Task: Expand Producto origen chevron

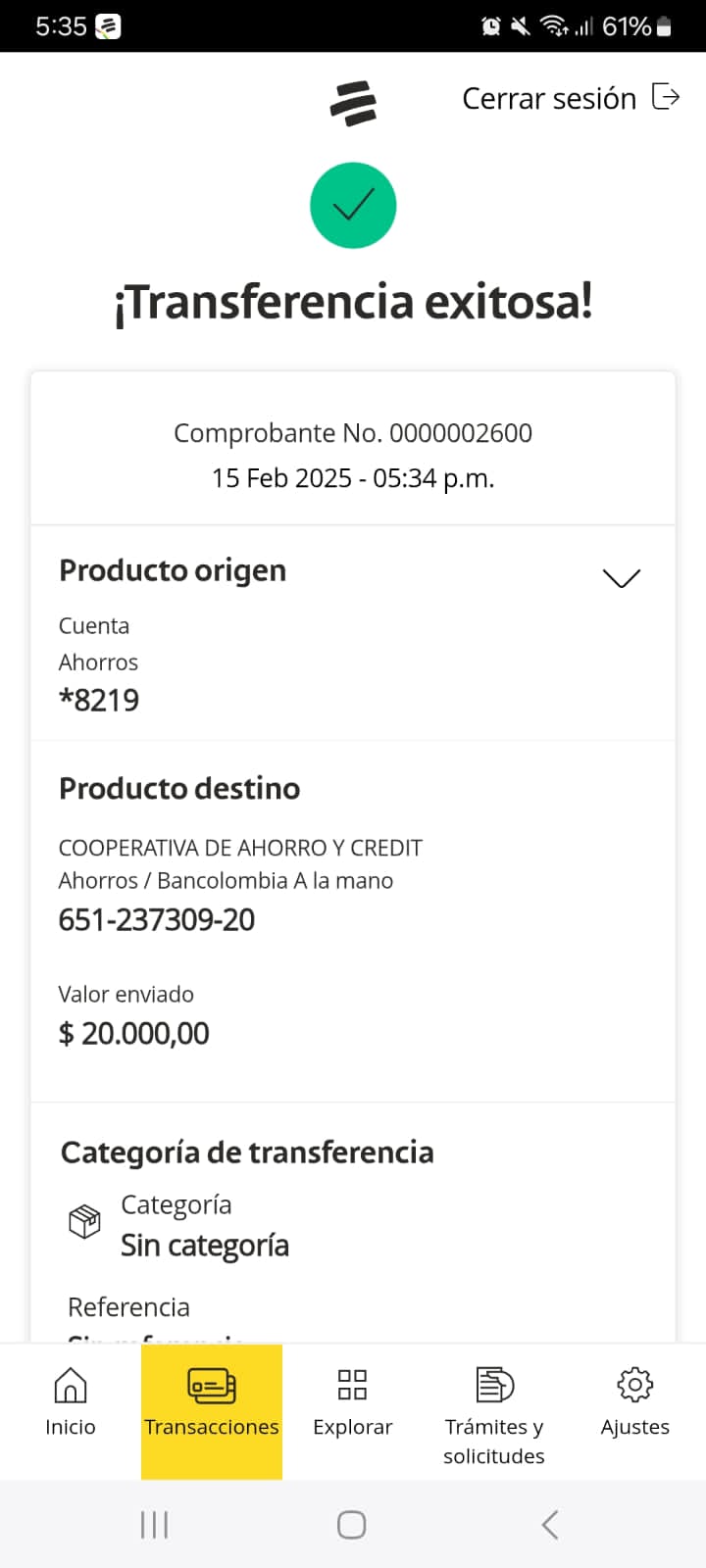Action: (x=621, y=578)
